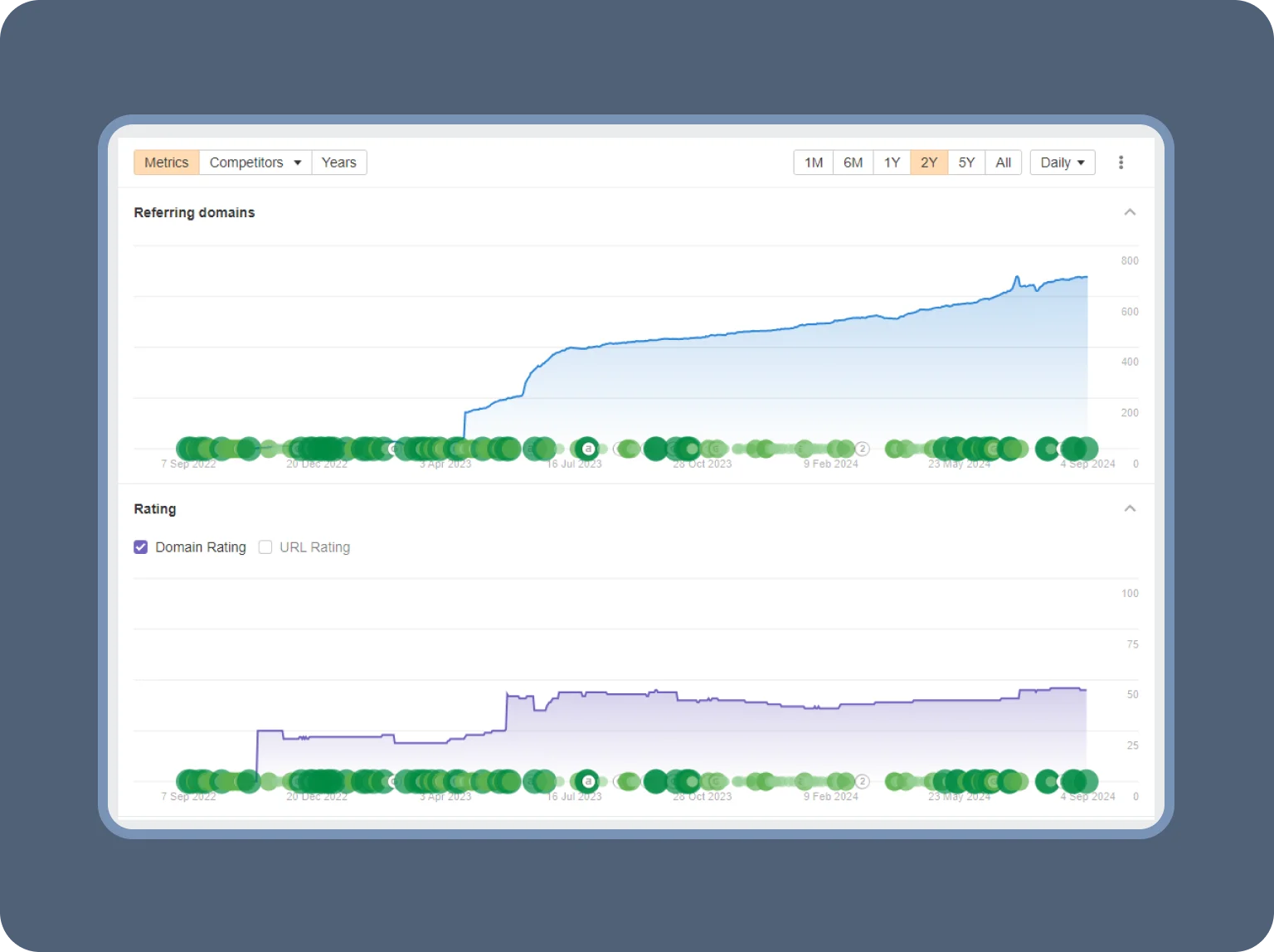Select the All time range

click(1004, 163)
